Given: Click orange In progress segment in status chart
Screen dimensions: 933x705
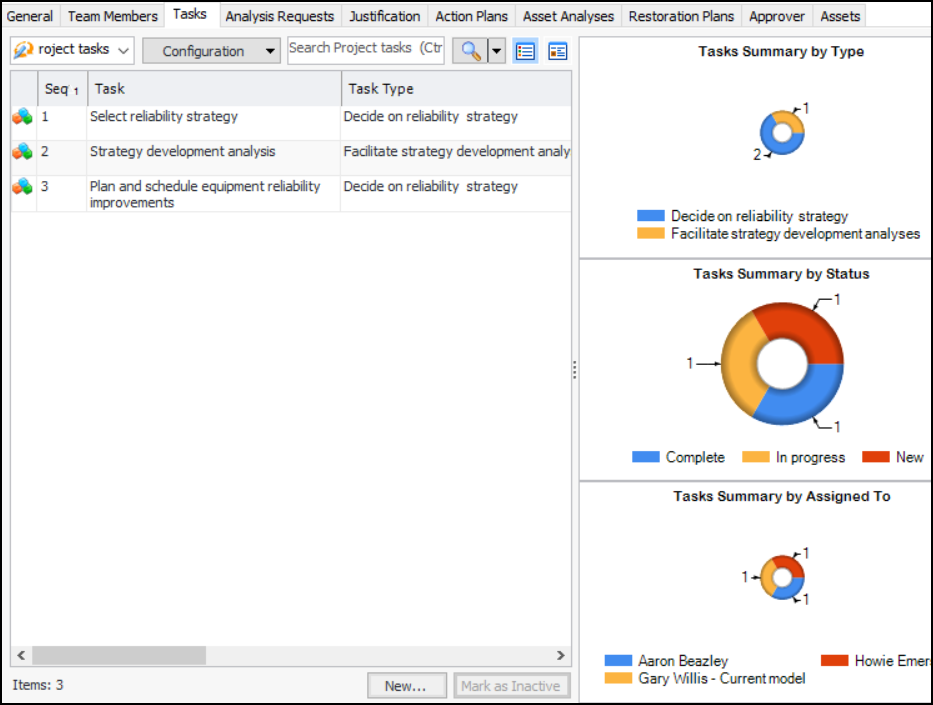Looking at the screenshot, I should 741,363.
